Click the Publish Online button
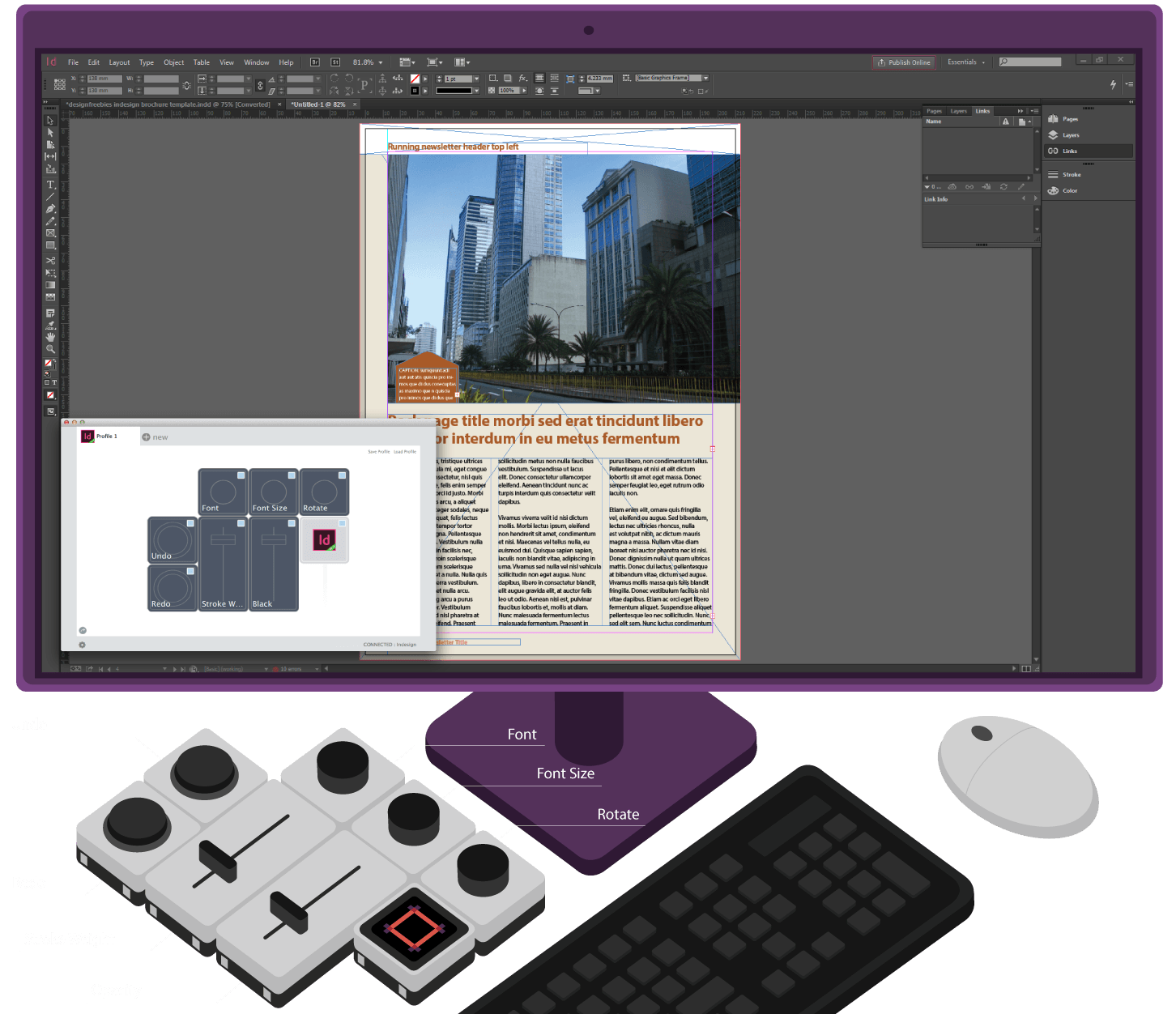Viewport: 1176px width, 1014px height. 904,62
